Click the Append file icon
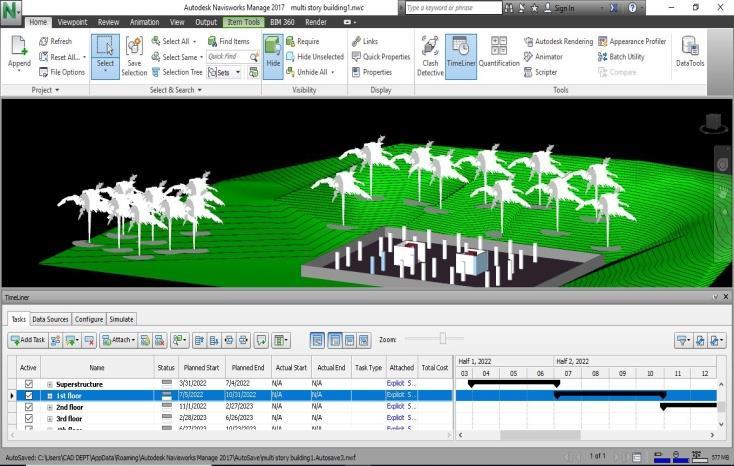This screenshot has width=734, height=466. coord(19,47)
